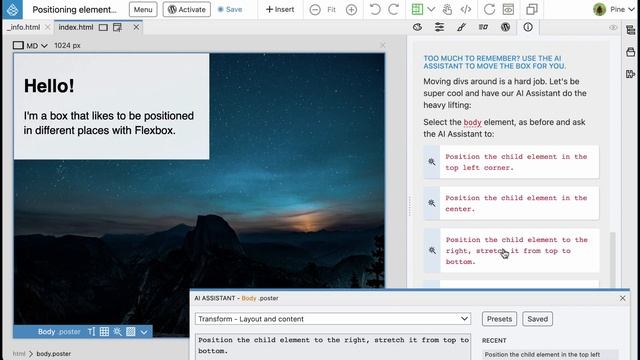Click the Body .poster selected element label
Viewport: 640px width, 360px height.
click(x=59, y=331)
